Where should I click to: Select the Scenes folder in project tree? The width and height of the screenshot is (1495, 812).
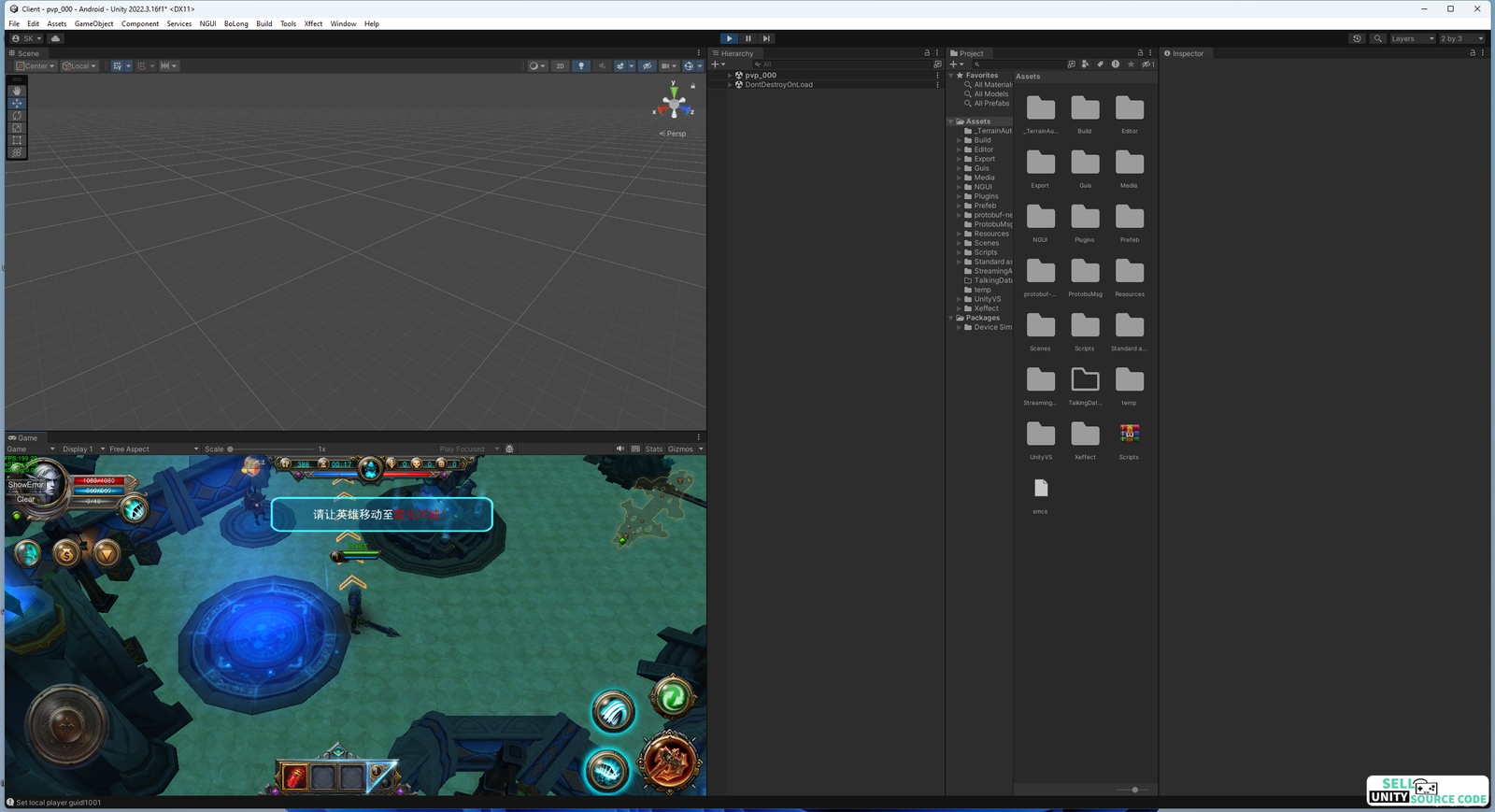point(987,243)
